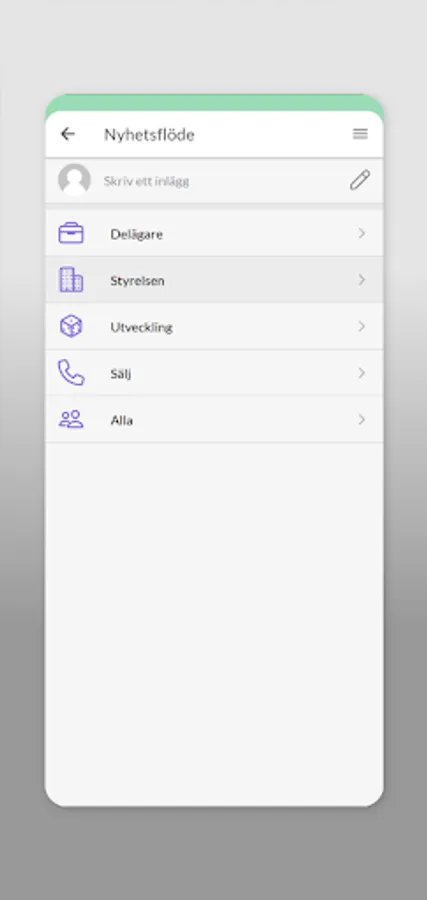Go back using the left arrow
Viewport: 427px width, 900px height.
click(x=68, y=134)
